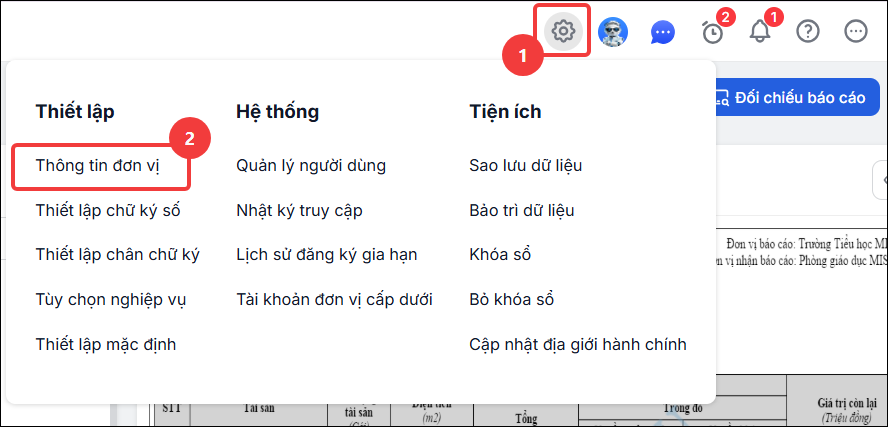Open Quản lý người dùng
This screenshot has width=888, height=427.
(311, 166)
